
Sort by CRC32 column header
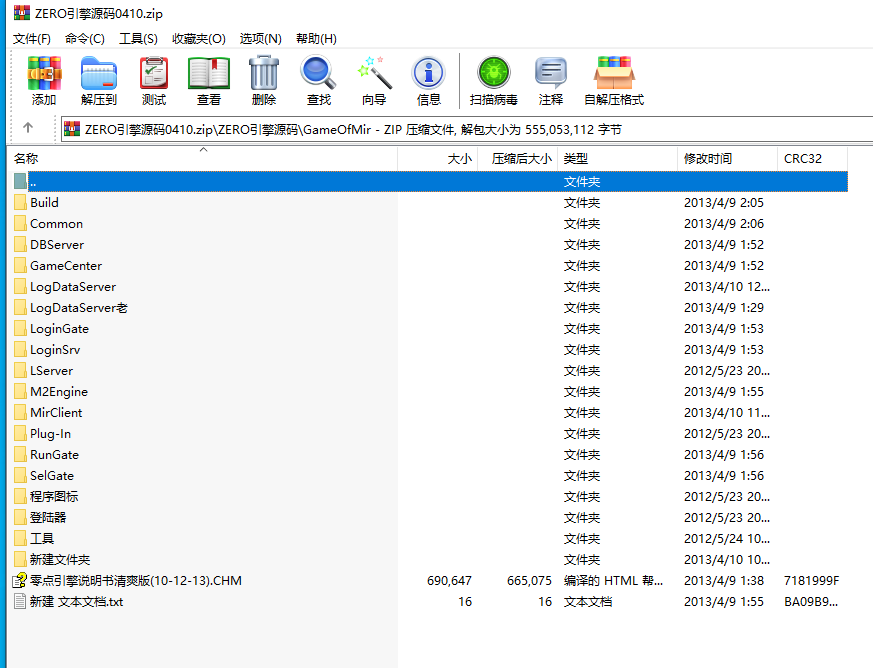(812, 159)
